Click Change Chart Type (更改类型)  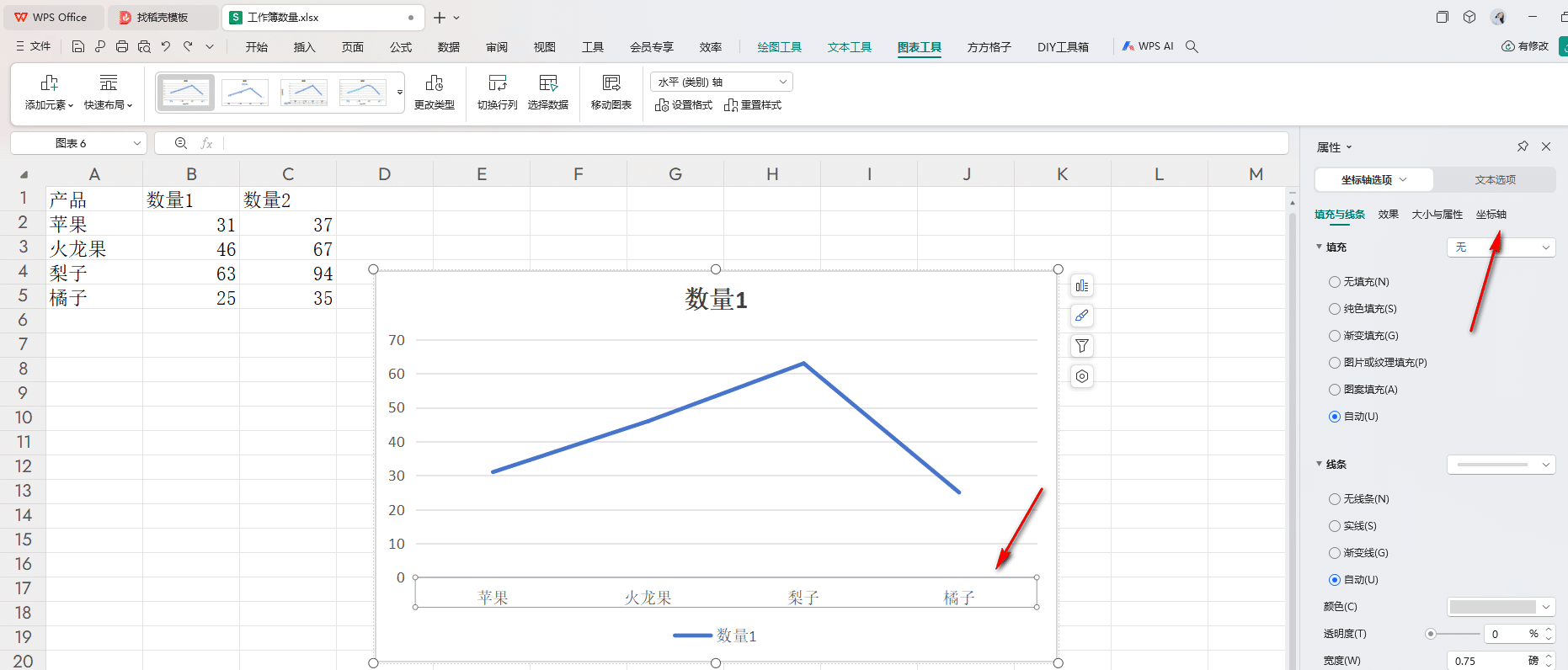click(x=435, y=93)
